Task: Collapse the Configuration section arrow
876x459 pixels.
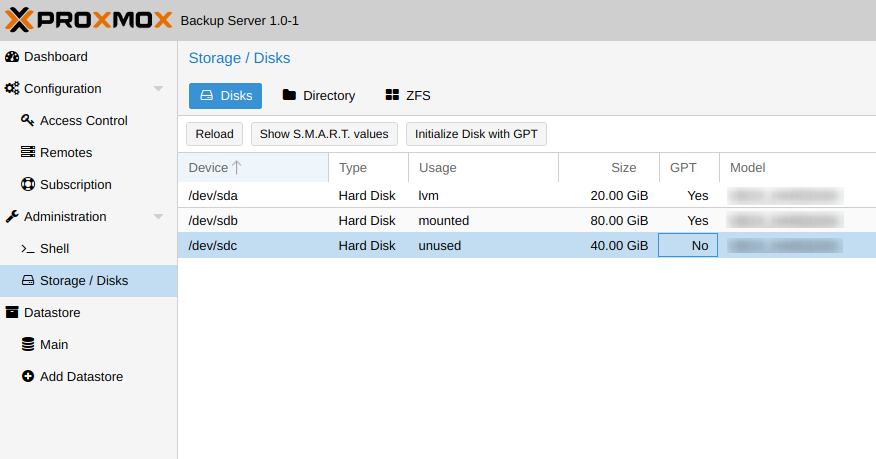Action: coord(158,89)
